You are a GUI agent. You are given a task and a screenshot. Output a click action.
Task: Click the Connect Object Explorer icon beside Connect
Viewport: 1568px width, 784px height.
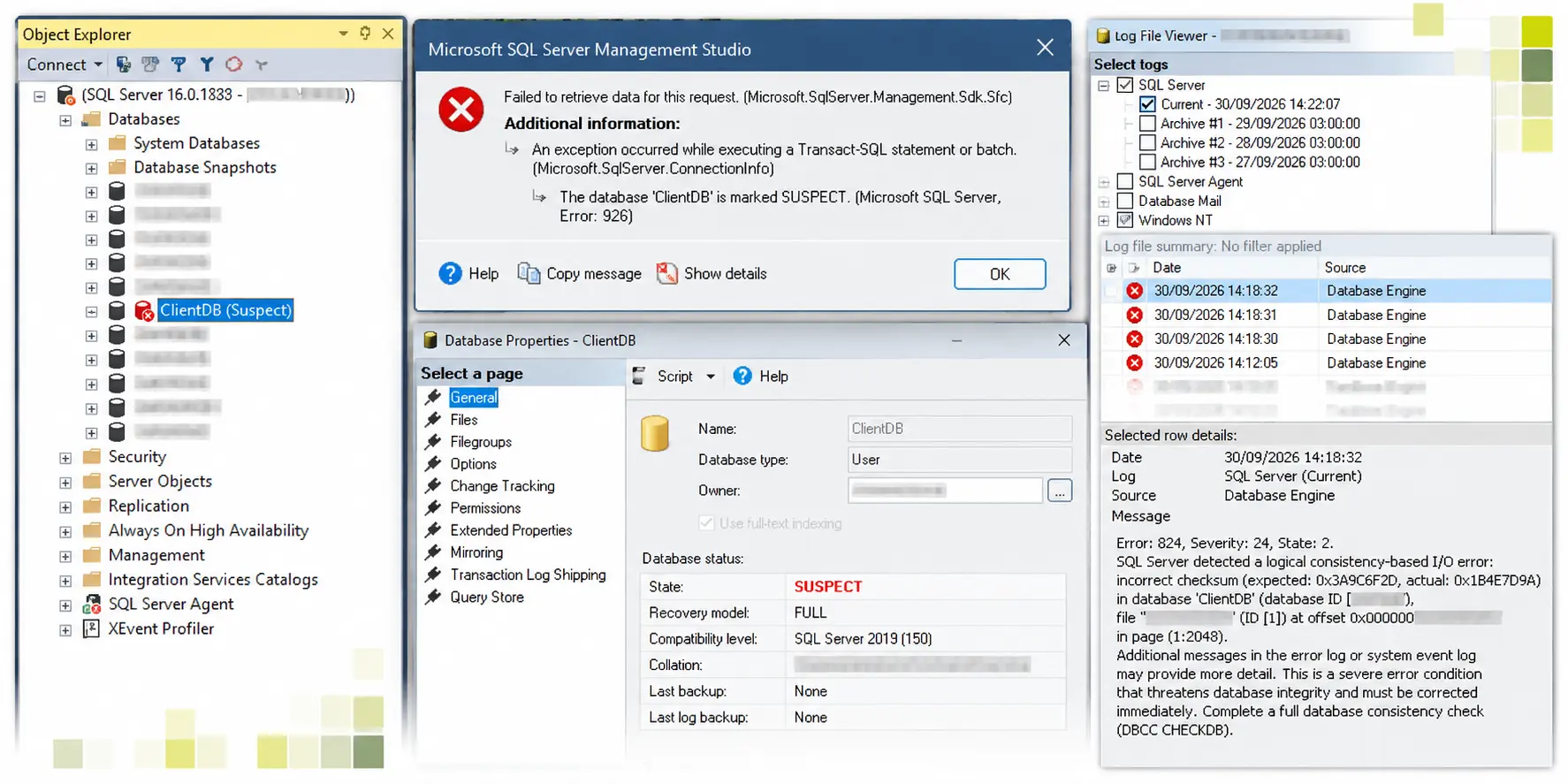pyautogui.click(x=124, y=65)
